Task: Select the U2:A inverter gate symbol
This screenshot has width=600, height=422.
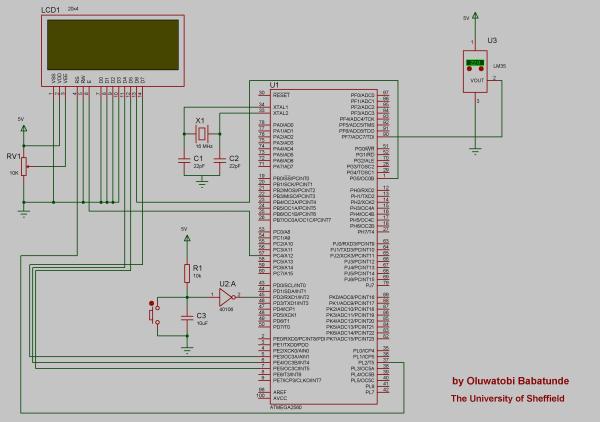Action: [227, 297]
